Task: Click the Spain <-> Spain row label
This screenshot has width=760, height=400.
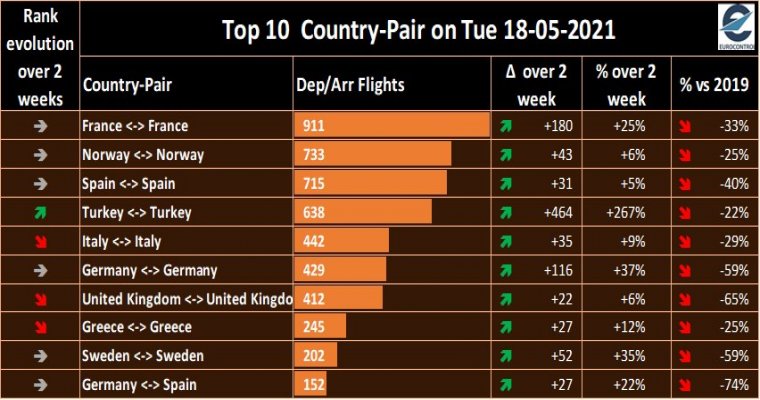Action: coord(128,184)
